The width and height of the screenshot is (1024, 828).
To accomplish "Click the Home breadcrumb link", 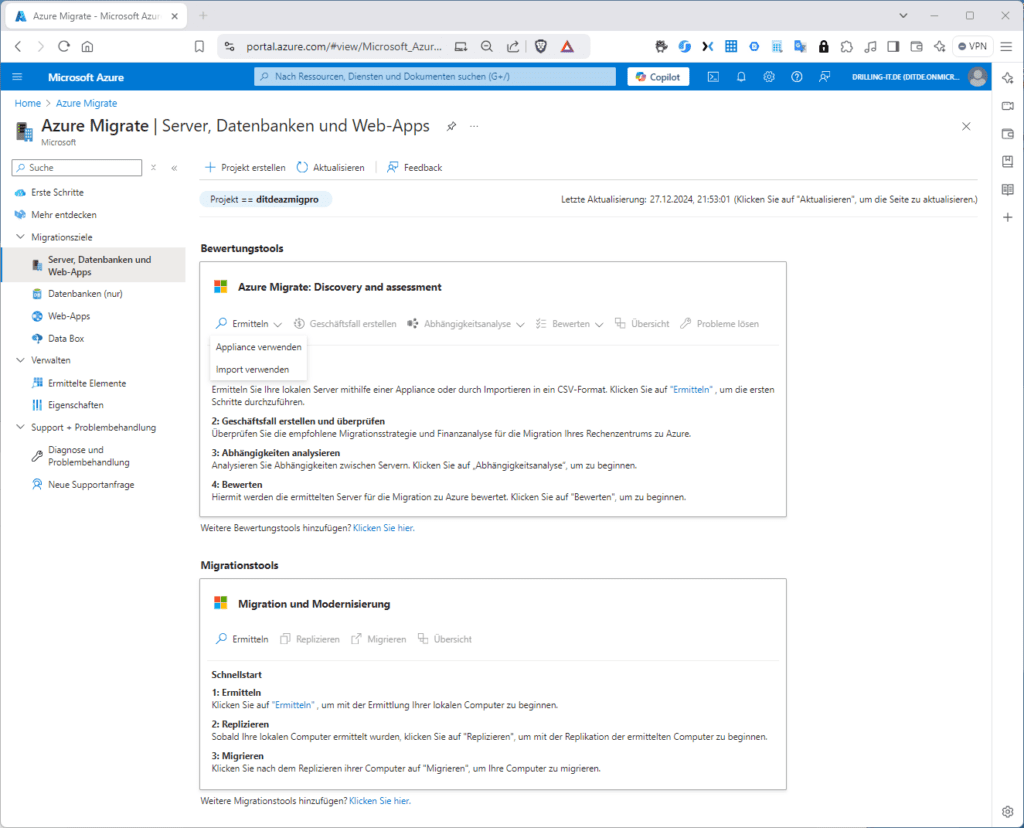I will [27, 103].
